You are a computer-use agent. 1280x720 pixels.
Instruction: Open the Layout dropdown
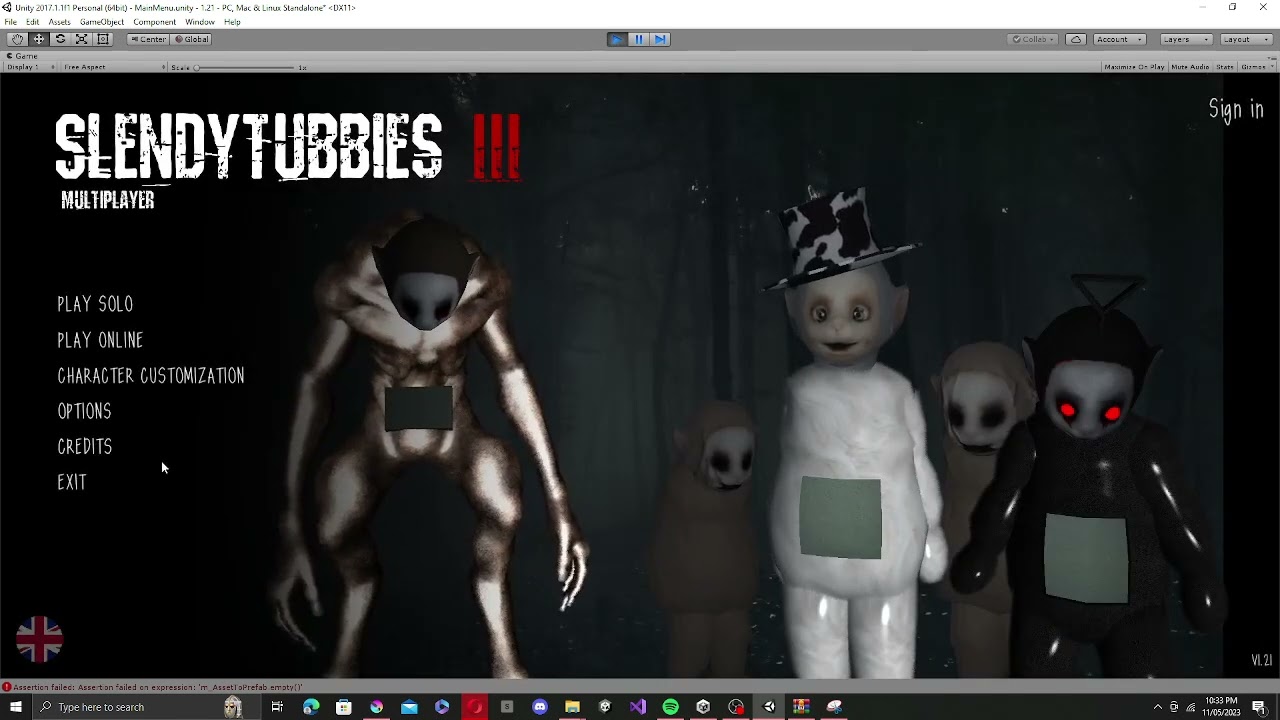[x=1245, y=39]
